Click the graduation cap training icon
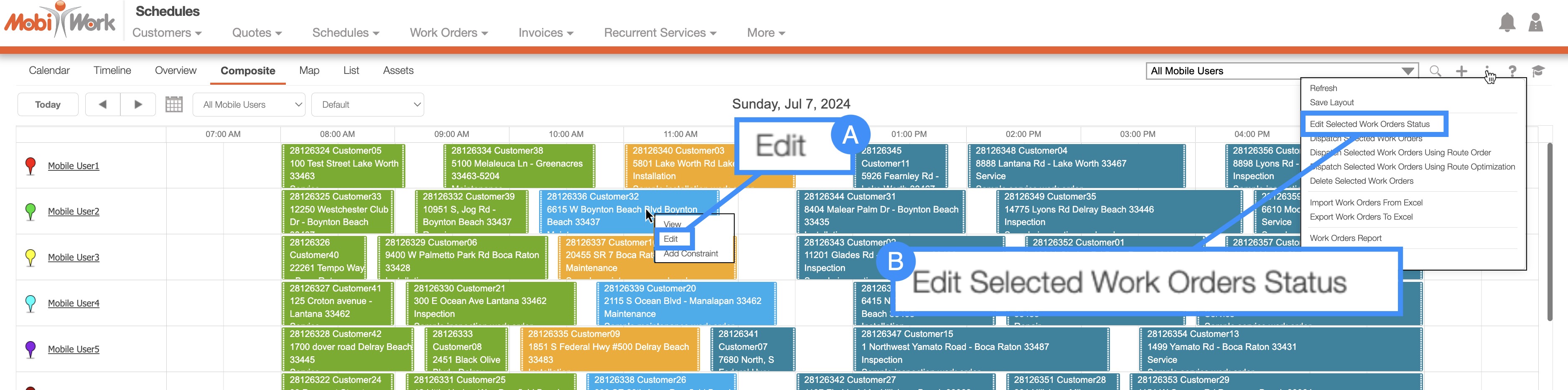 tap(1538, 71)
